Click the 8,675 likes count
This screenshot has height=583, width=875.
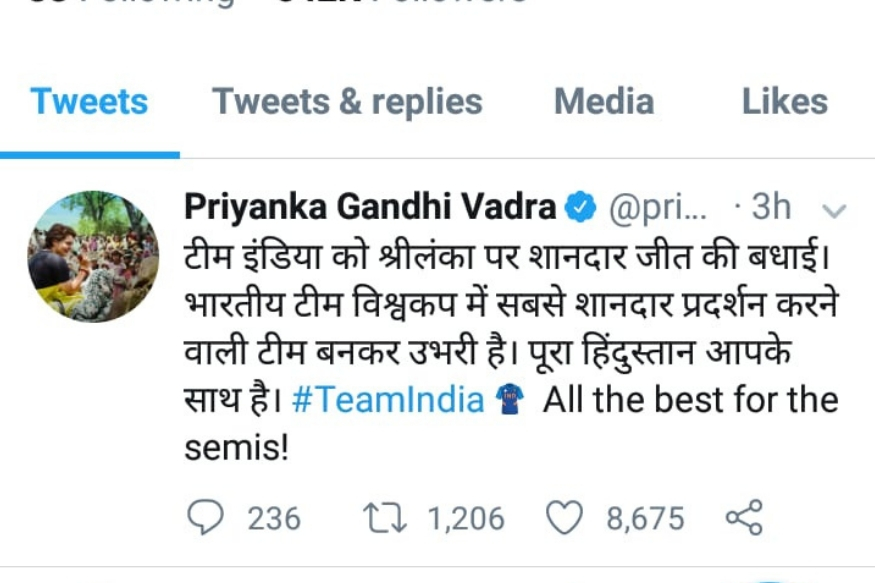(x=645, y=518)
